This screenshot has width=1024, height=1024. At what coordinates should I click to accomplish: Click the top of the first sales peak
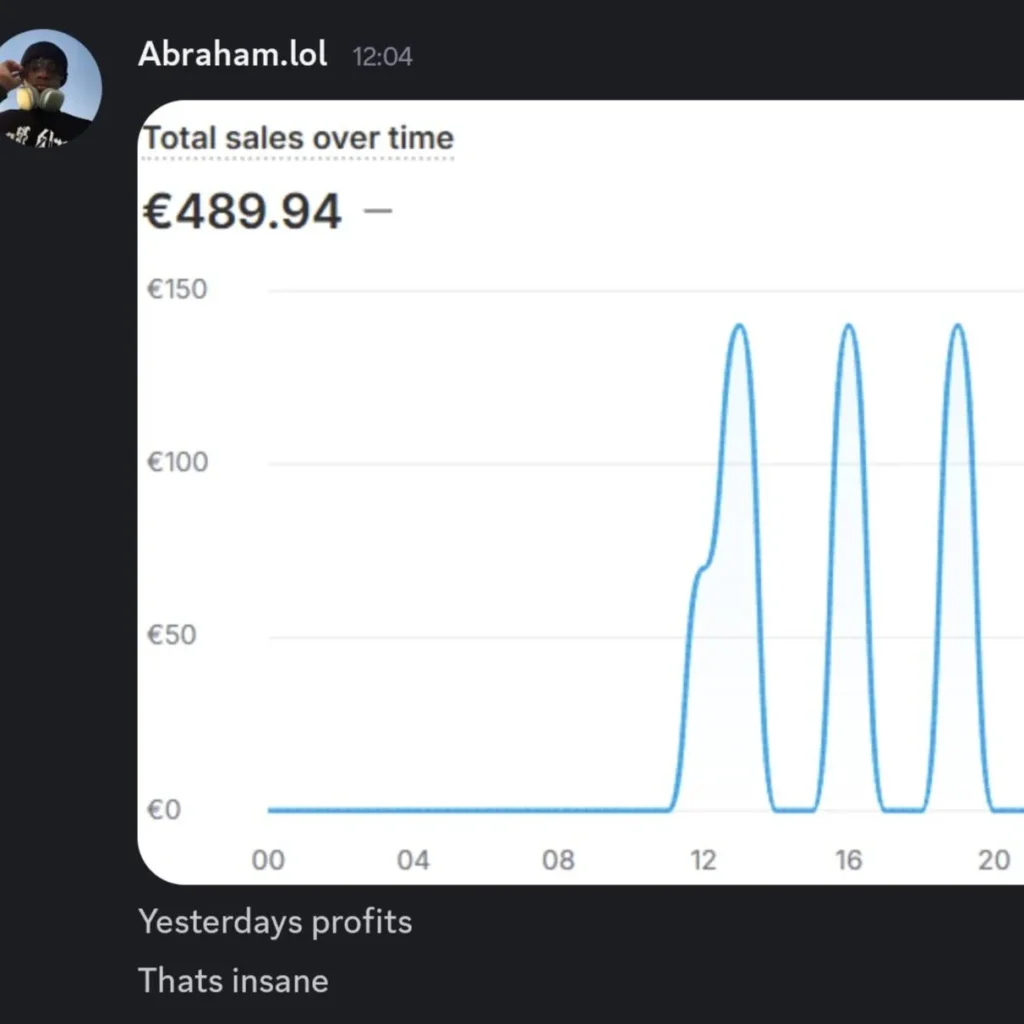click(739, 326)
